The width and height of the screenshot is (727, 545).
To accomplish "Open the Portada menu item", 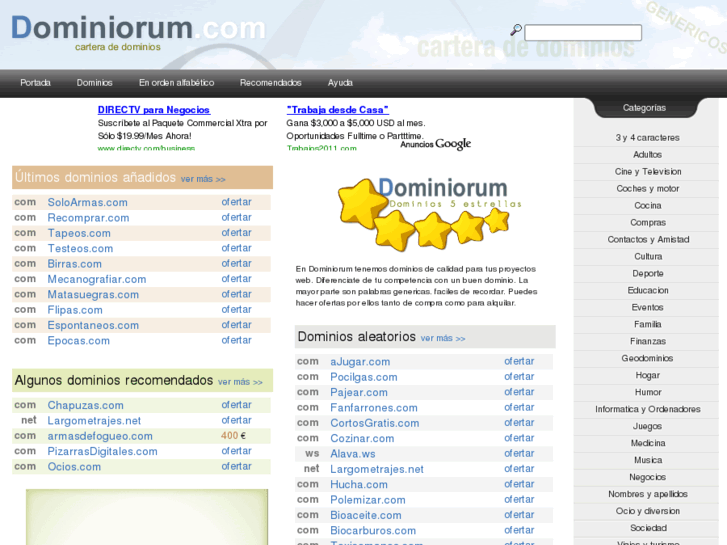I will 35,83.
